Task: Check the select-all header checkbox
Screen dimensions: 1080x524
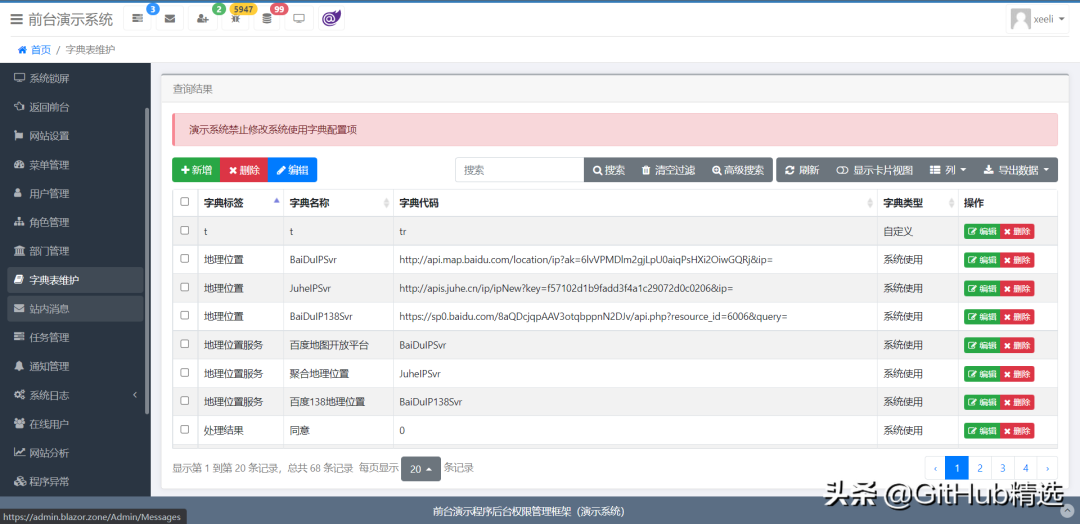Action: [185, 202]
